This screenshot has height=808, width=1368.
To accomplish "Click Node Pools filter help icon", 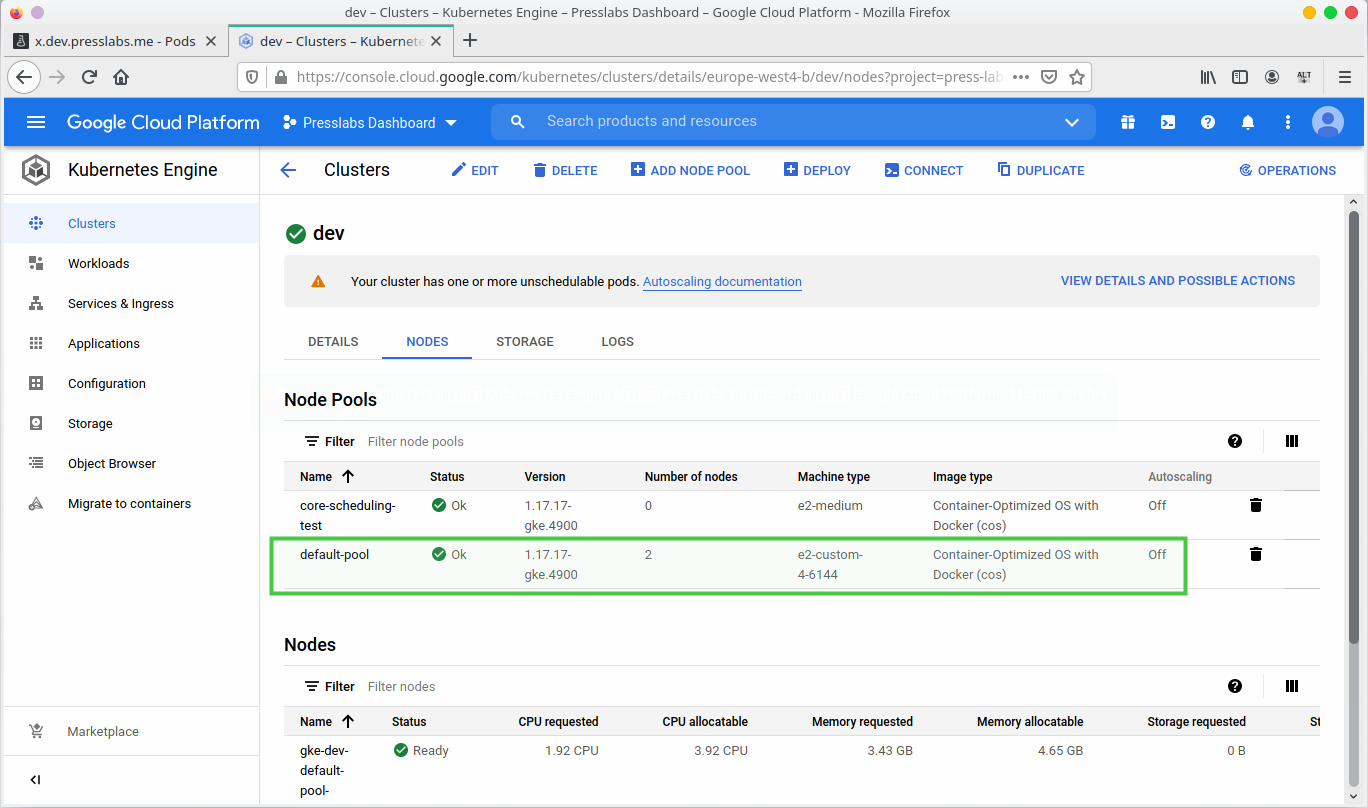I will click(1235, 441).
